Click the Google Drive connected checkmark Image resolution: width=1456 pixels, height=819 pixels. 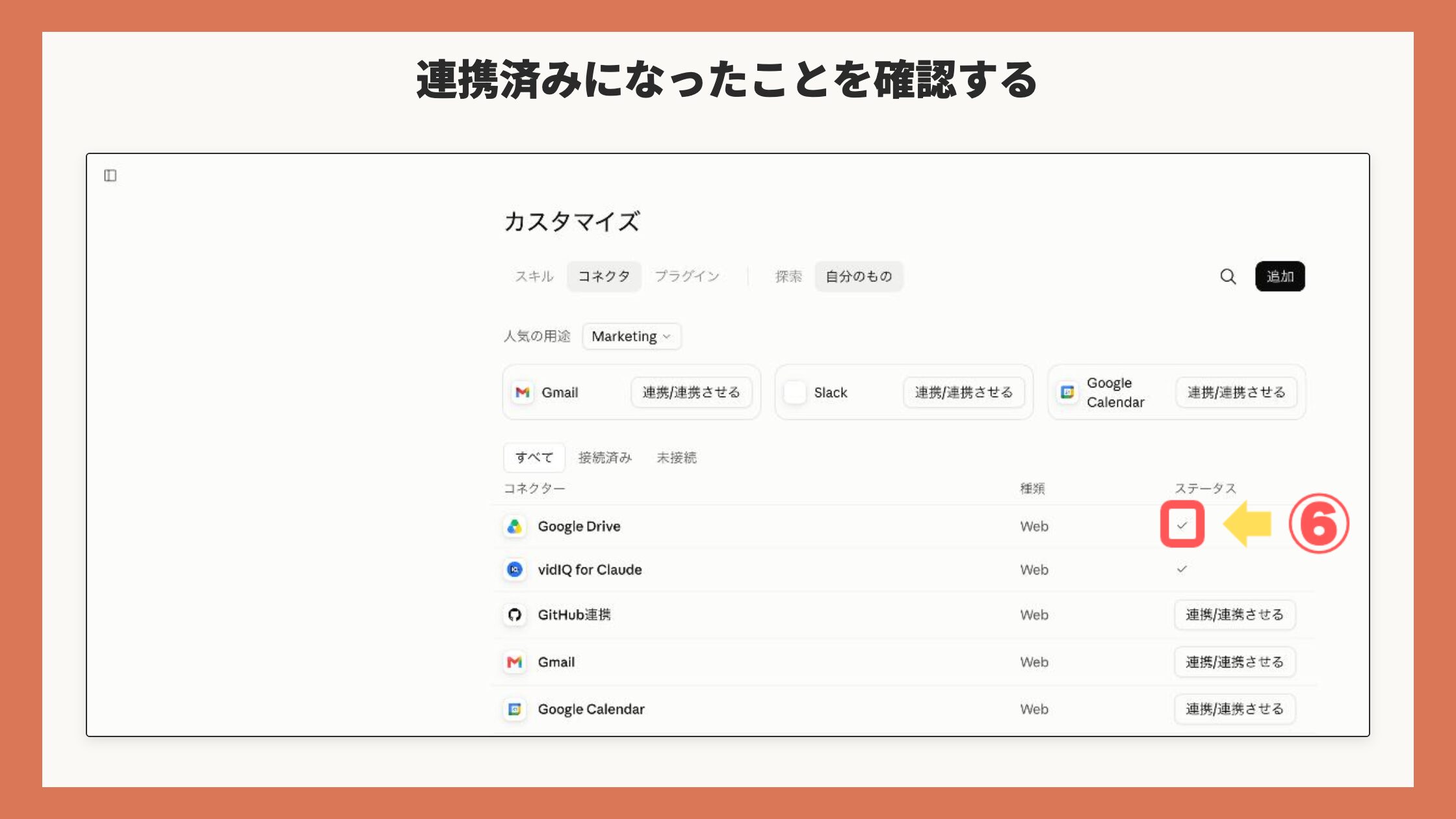[1182, 525]
